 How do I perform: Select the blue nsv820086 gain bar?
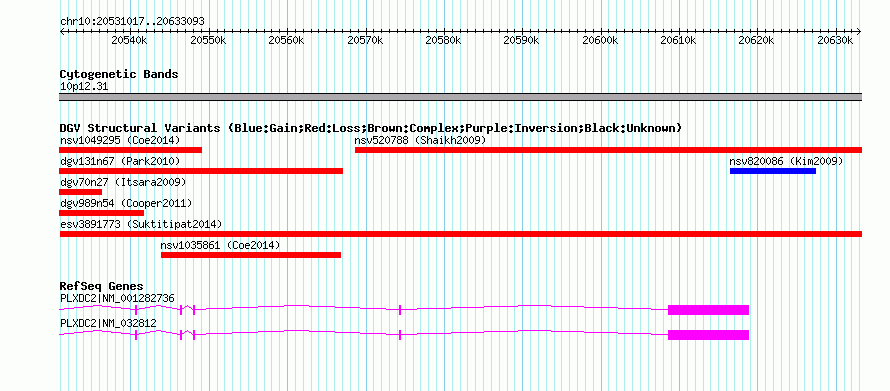pyautogui.click(x=773, y=171)
